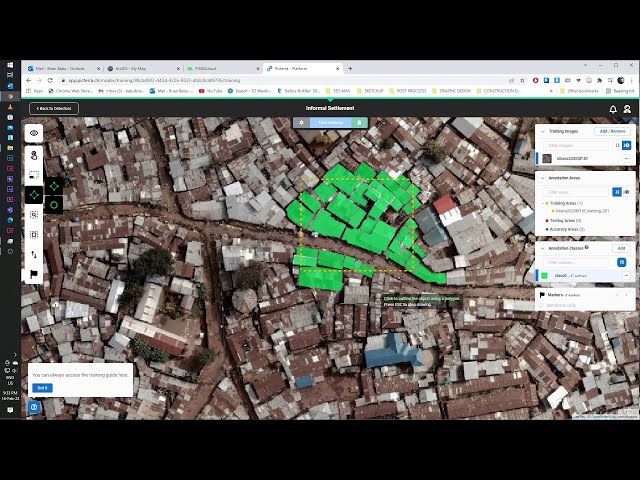Screen dimensions: 640x480
Task: Click the Filter areas input field
Action: pos(576,192)
